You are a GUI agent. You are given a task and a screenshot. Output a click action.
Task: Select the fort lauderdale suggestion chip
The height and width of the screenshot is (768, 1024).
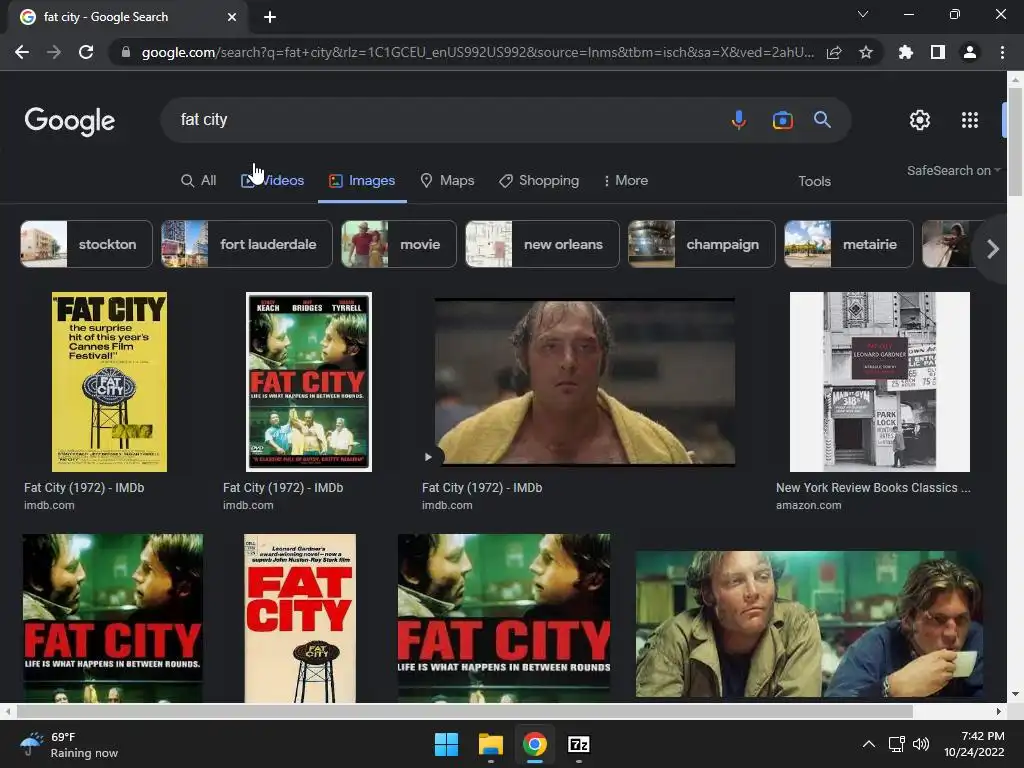(247, 244)
